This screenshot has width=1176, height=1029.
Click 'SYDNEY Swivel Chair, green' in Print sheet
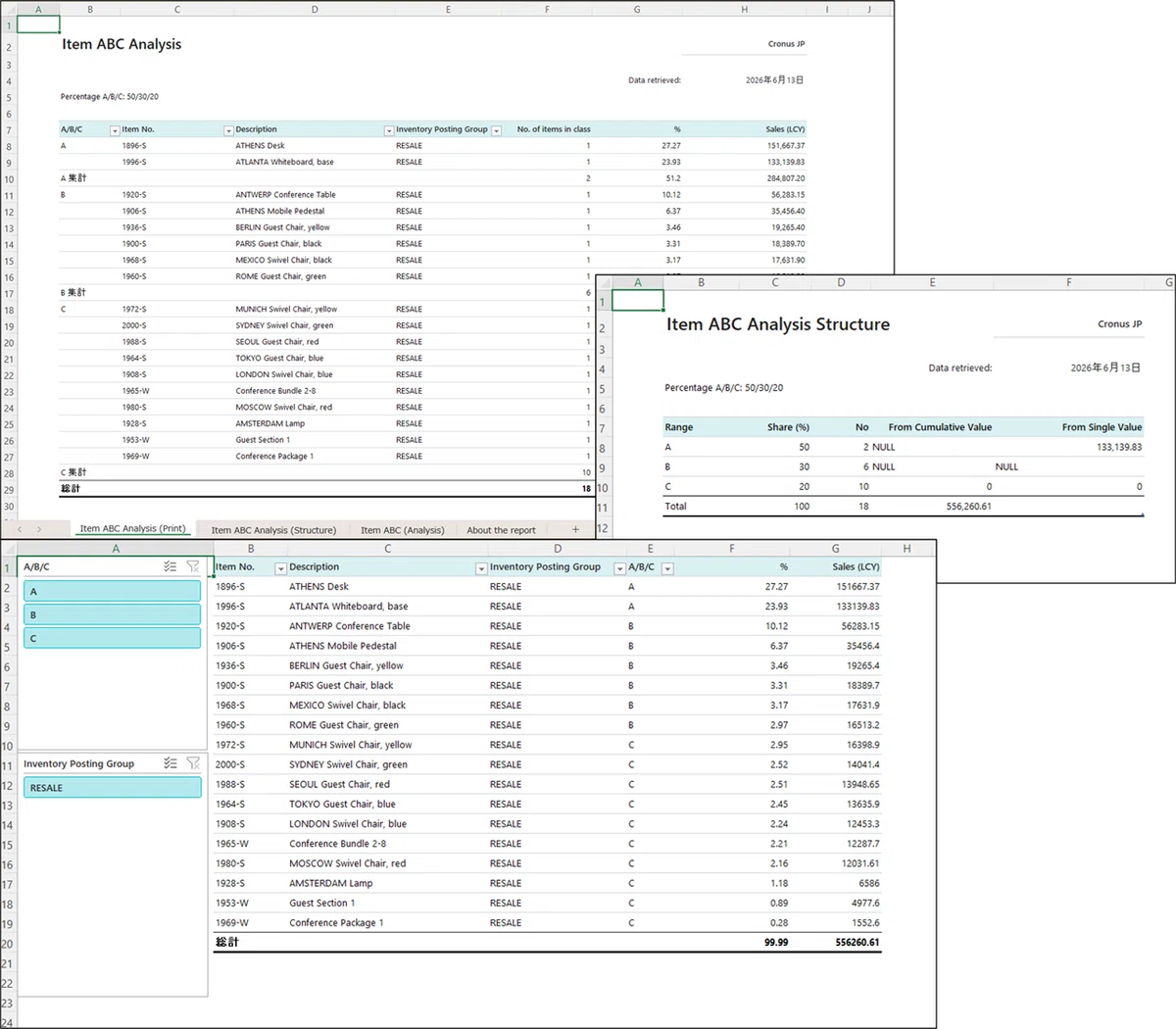[x=284, y=325]
